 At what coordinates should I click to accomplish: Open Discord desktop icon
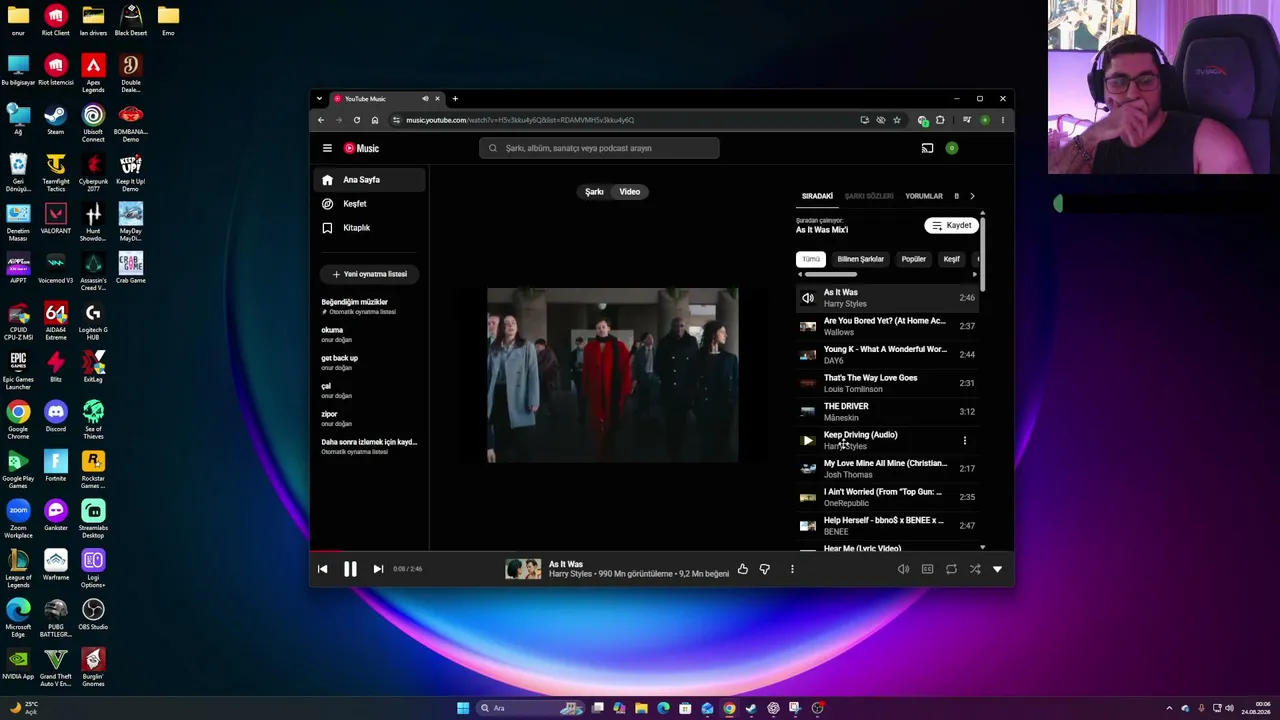tap(56, 417)
